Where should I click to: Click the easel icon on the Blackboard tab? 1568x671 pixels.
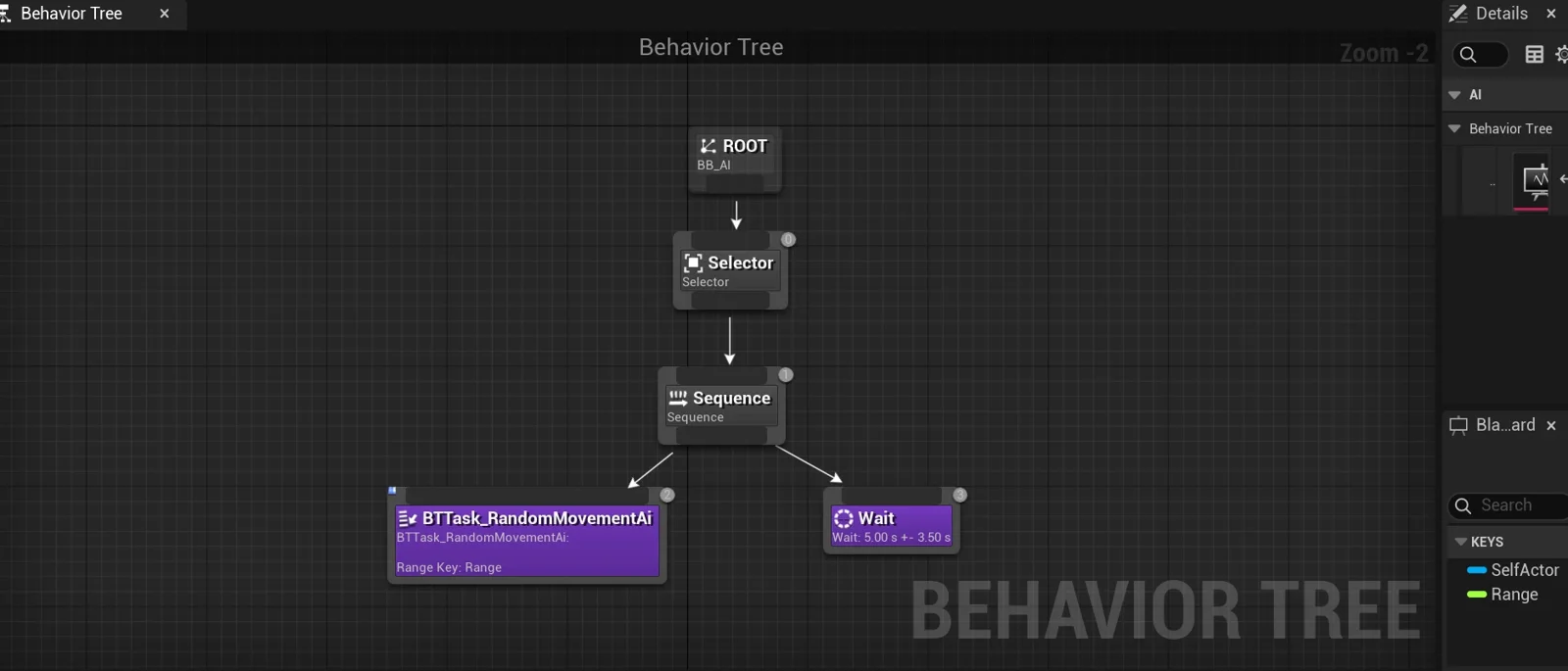click(x=1458, y=425)
